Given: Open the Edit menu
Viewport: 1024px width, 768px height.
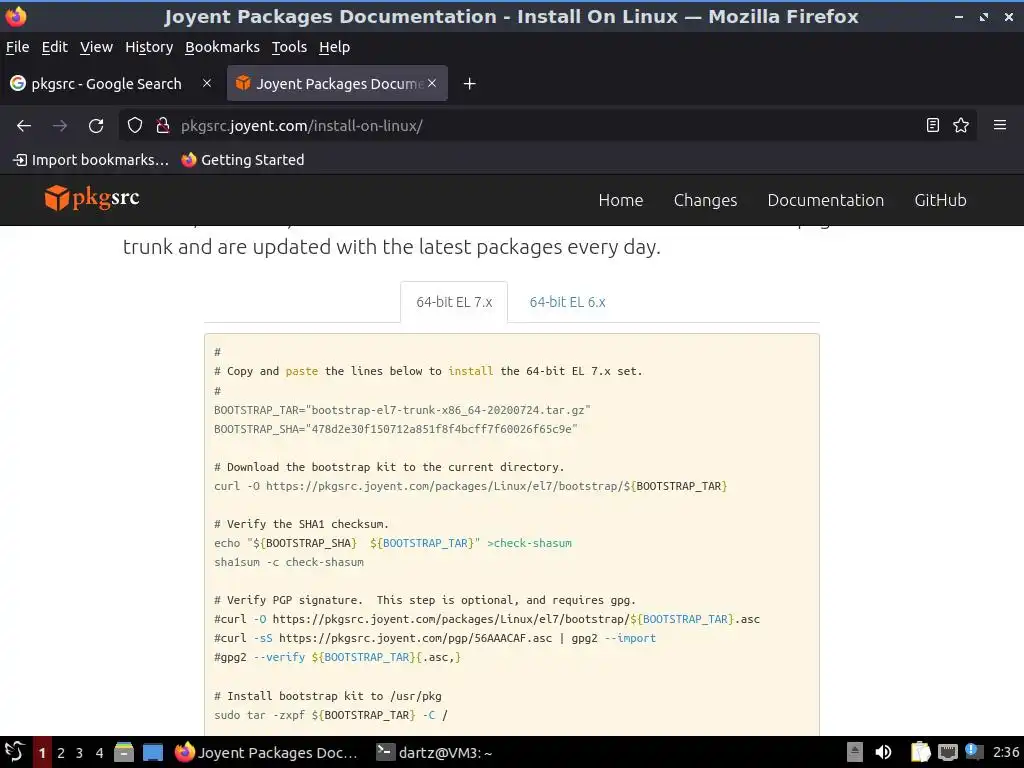Looking at the screenshot, I should tap(54, 47).
